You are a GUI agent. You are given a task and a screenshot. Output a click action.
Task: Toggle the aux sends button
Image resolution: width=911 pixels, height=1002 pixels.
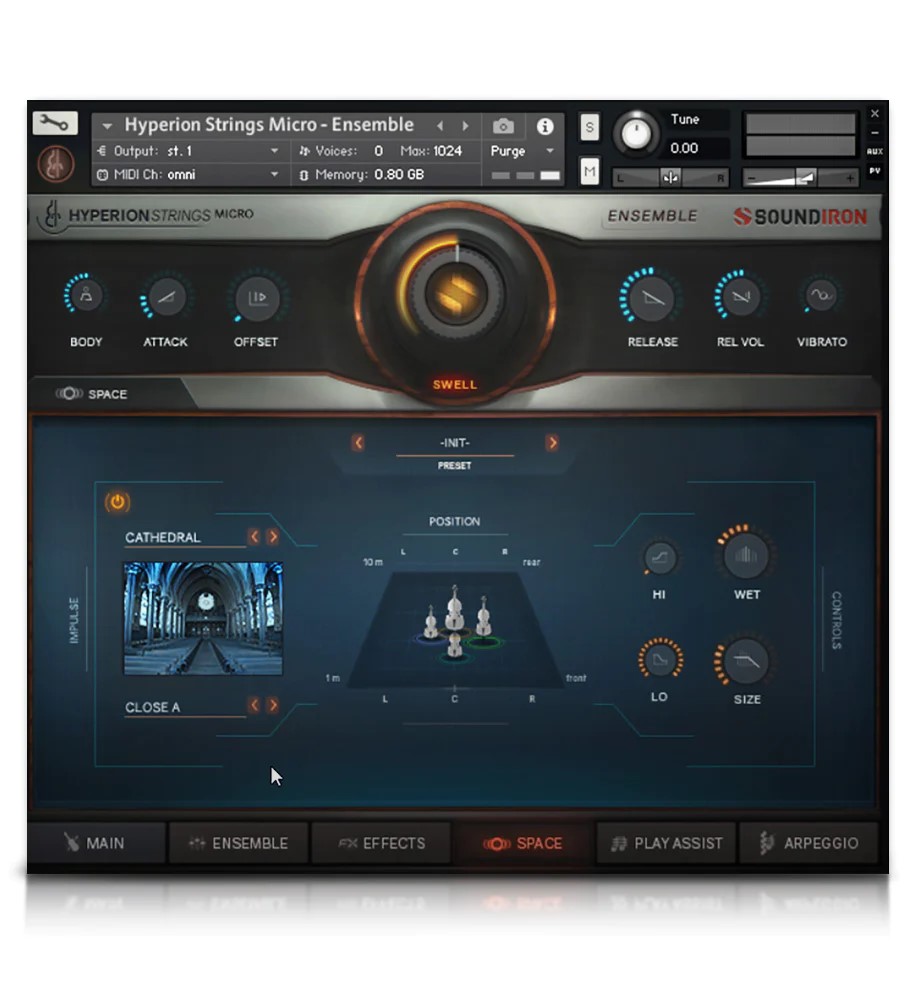tap(875, 151)
